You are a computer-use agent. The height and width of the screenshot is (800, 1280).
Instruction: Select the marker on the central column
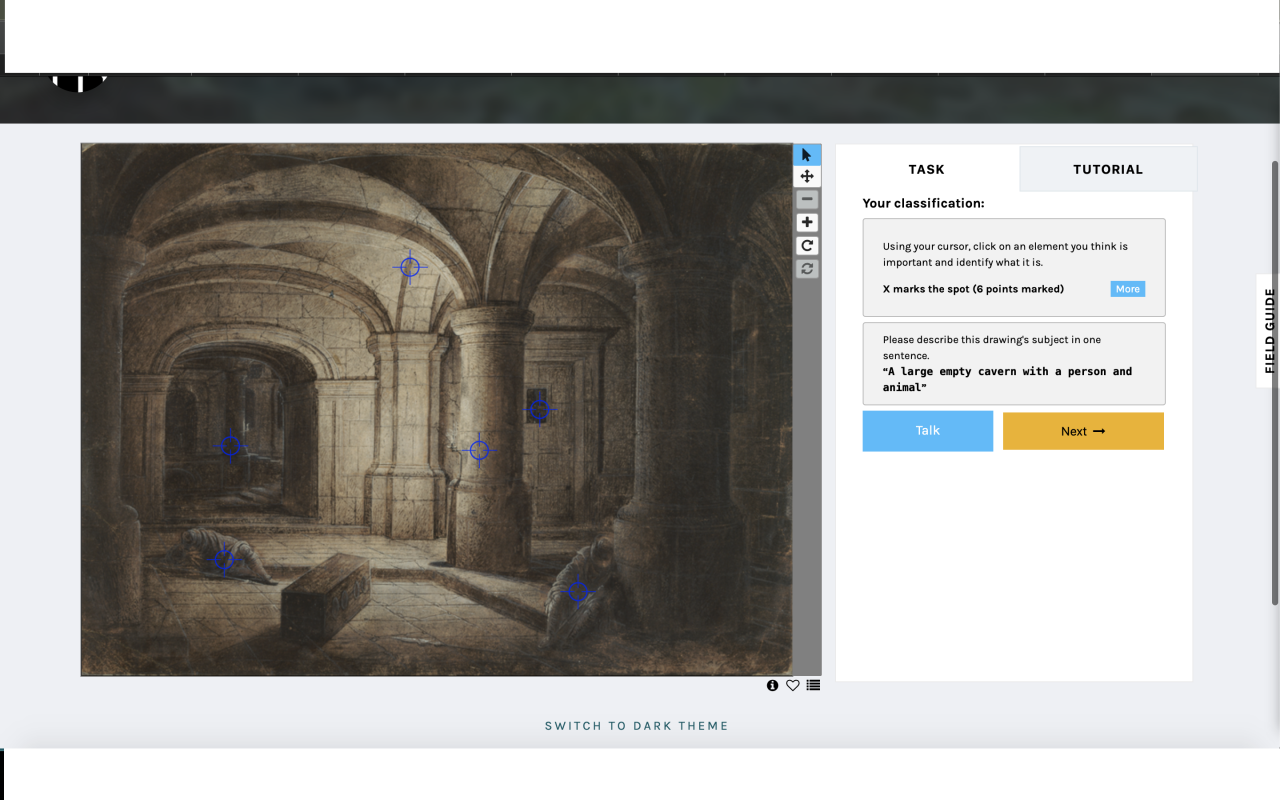479,451
